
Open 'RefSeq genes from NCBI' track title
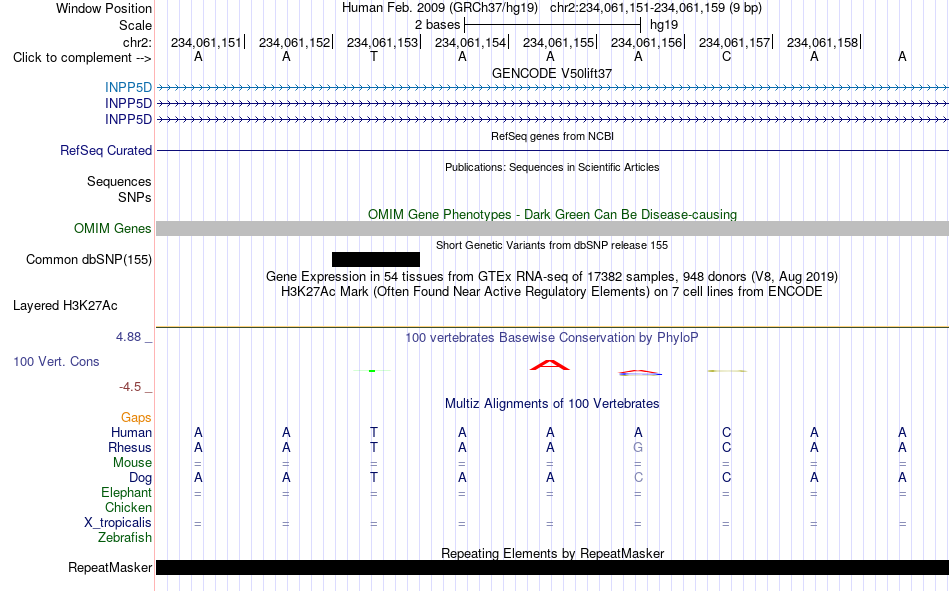coord(552,136)
